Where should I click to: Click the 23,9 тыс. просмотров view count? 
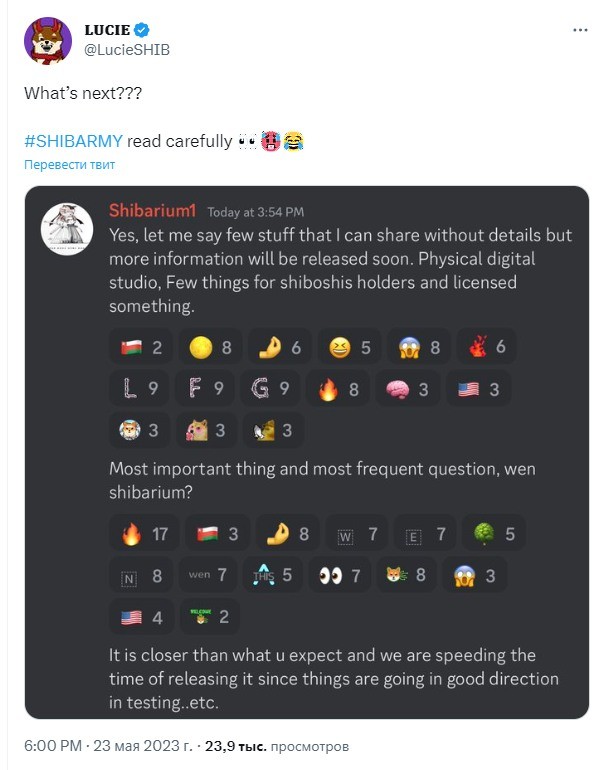277,746
